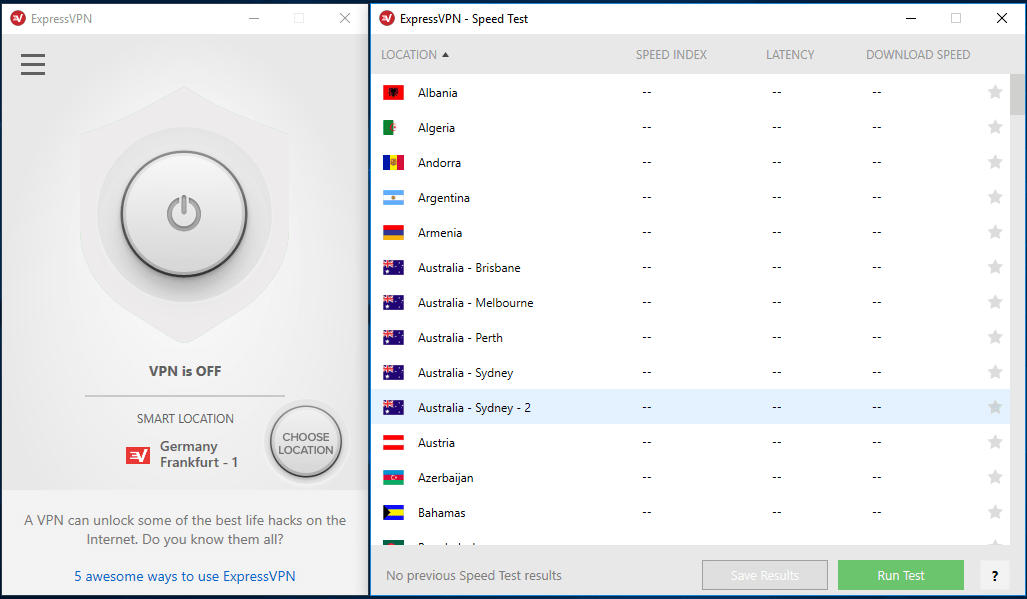Click the Bahamas flag icon

[393, 513]
